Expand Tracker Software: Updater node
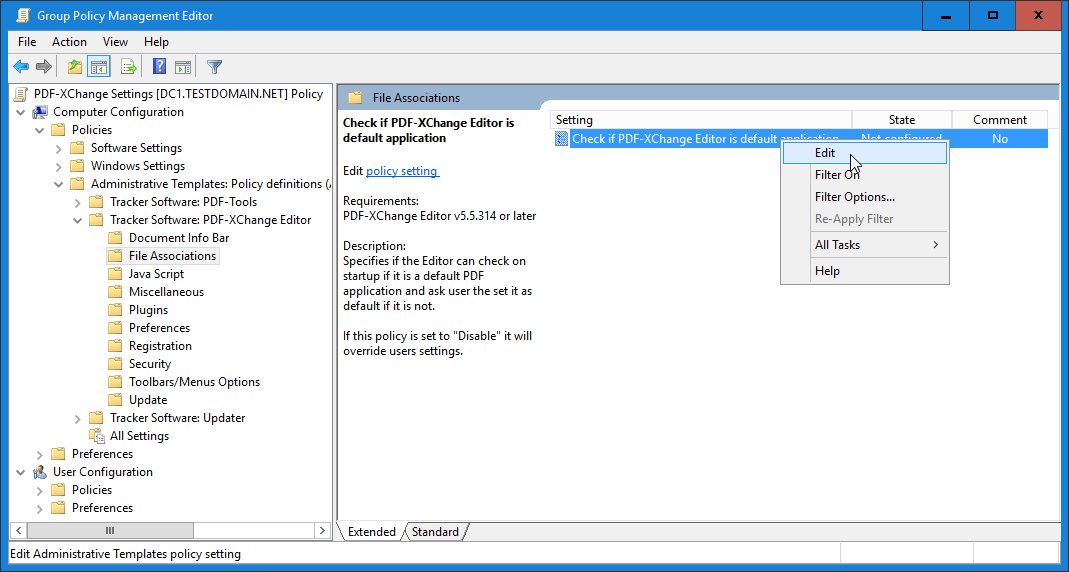Viewport: 1069px width, 572px height. pos(78,419)
